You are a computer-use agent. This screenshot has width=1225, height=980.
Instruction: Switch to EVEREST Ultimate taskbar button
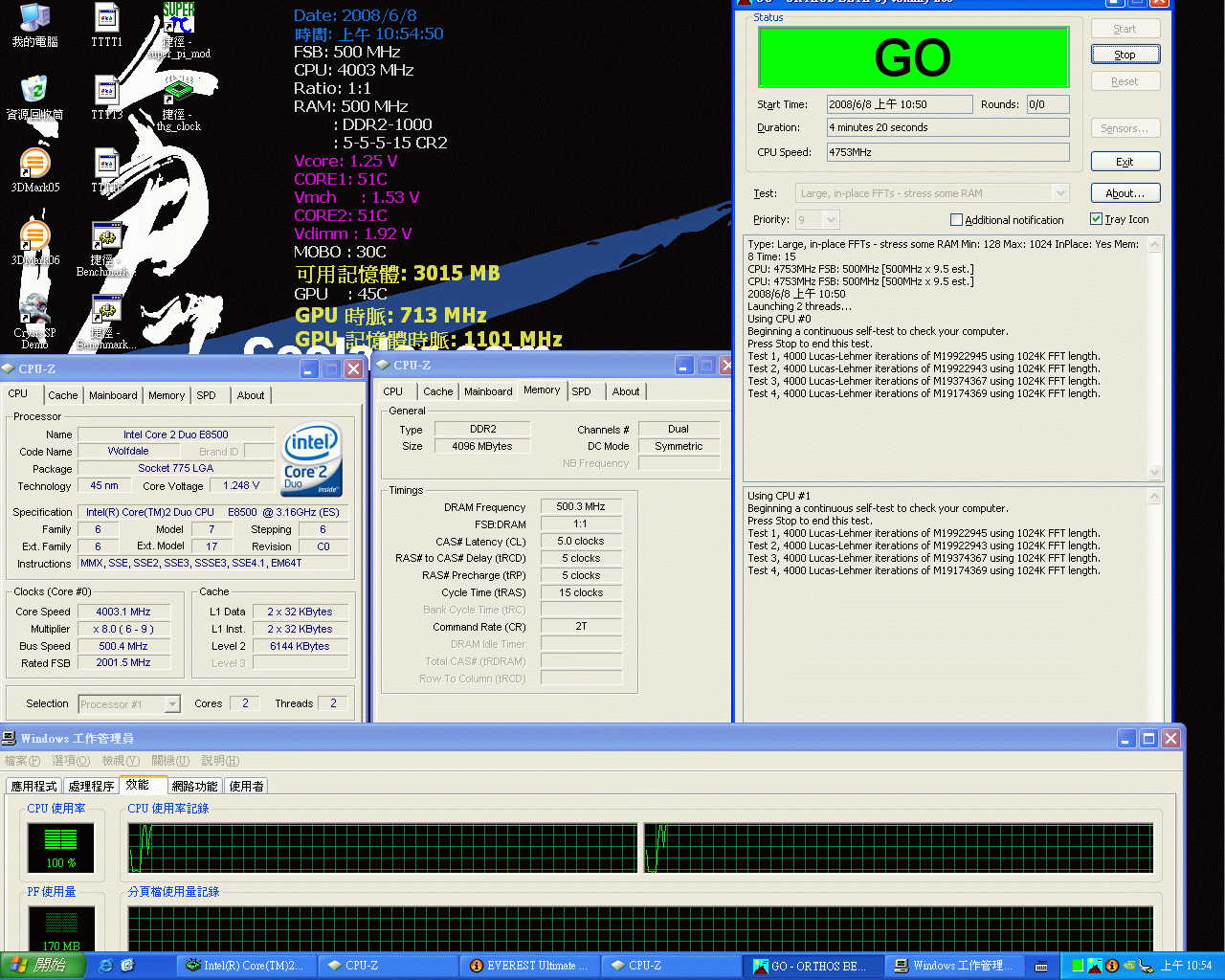pyautogui.click(x=528, y=966)
